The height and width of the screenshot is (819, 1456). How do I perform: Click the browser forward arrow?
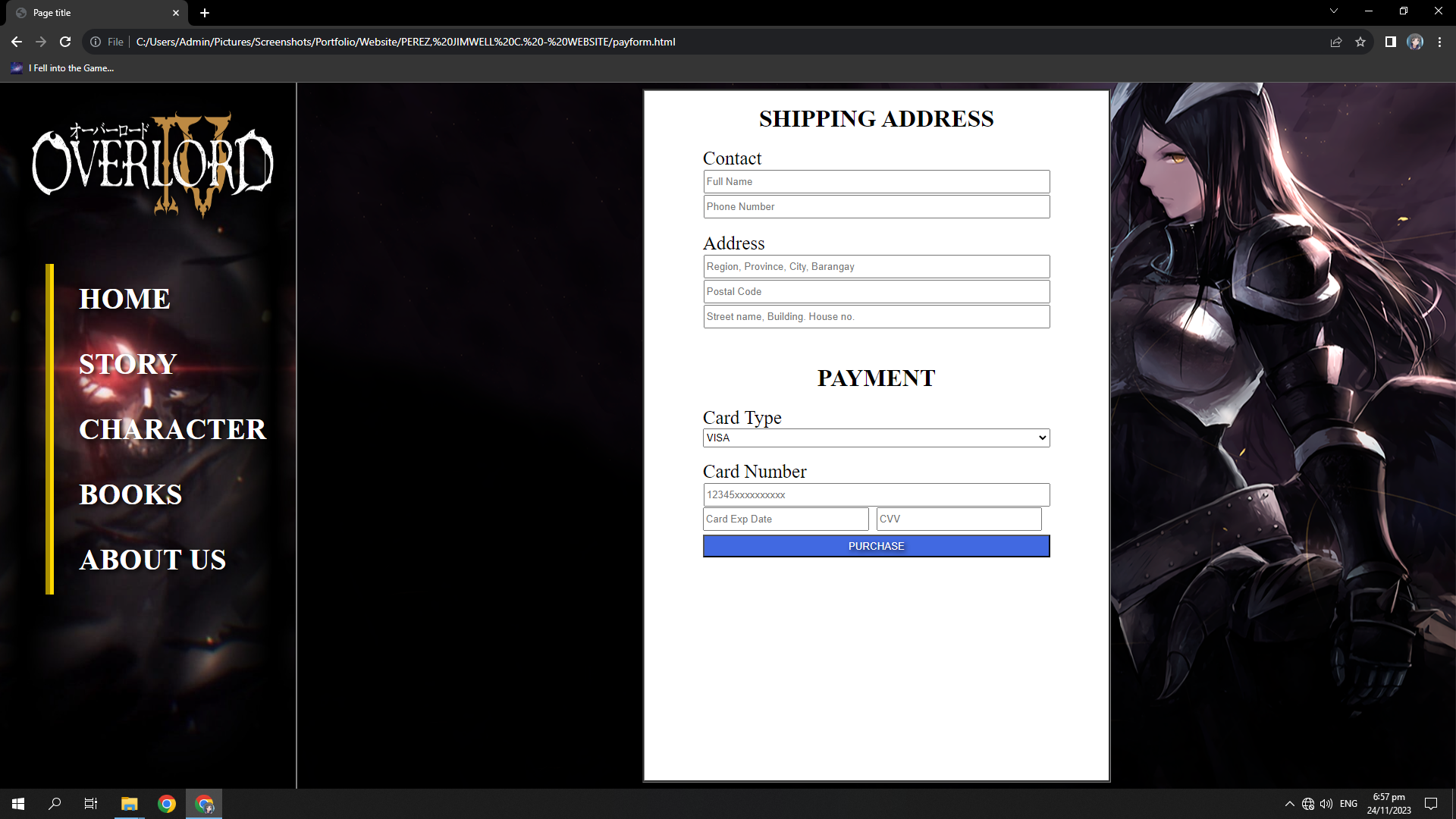coord(41,42)
